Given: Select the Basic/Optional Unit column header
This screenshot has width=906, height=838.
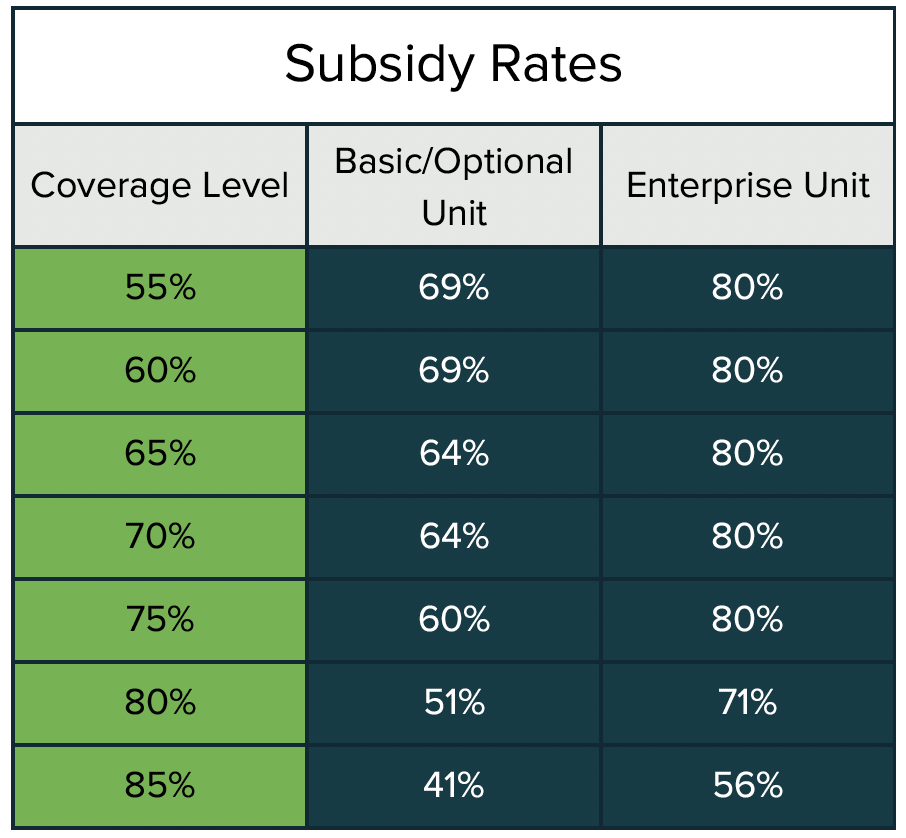Looking at the screenshot, I should point(454,186).
